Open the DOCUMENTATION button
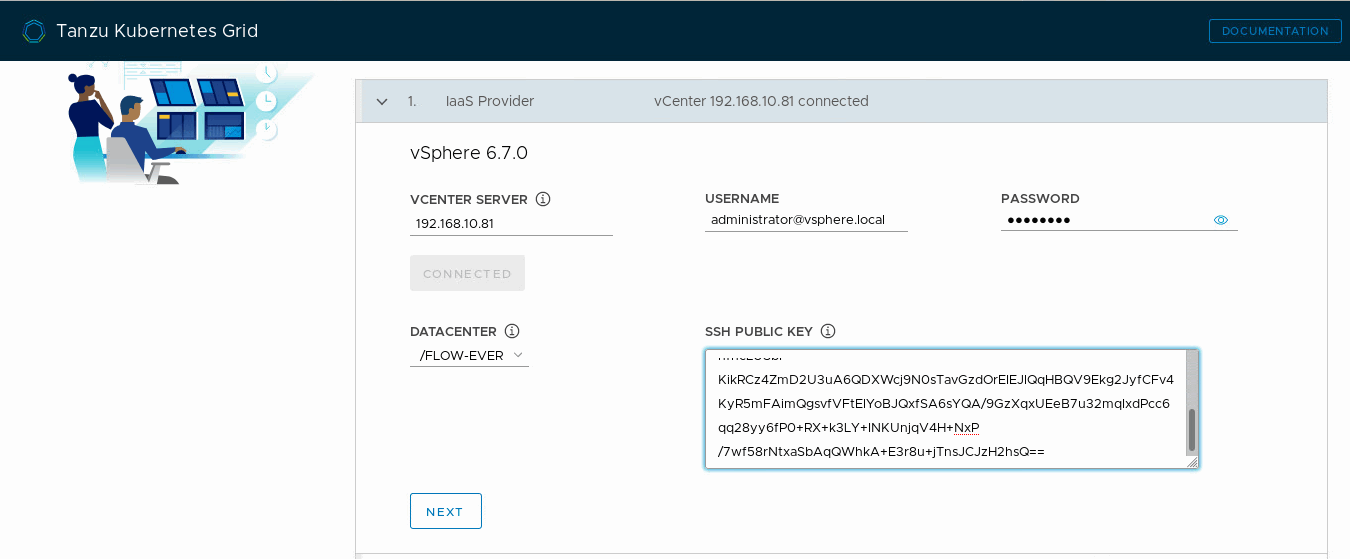 coord(1275,31)
